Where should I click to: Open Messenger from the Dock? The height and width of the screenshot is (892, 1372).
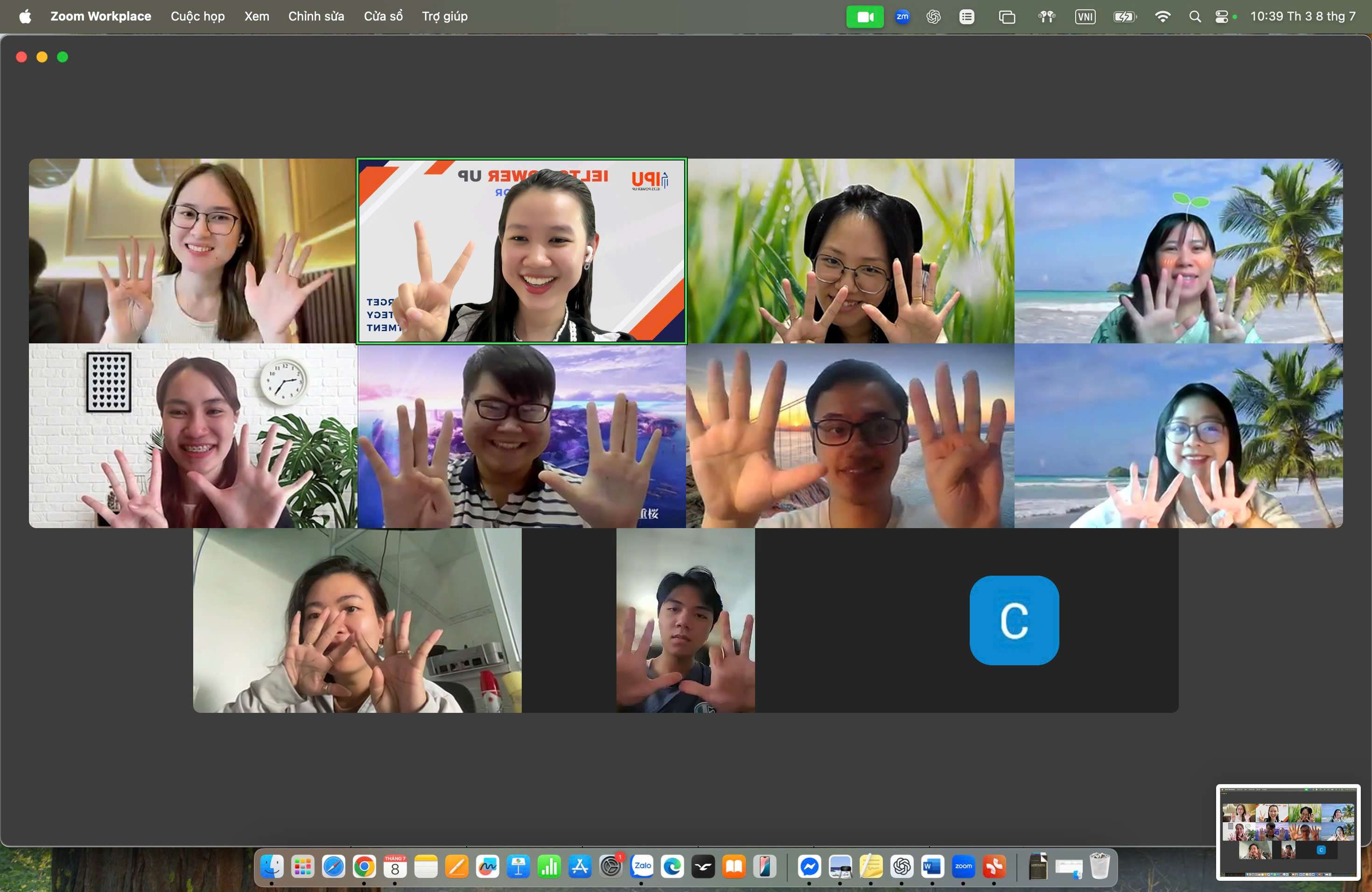pos(809,866)
